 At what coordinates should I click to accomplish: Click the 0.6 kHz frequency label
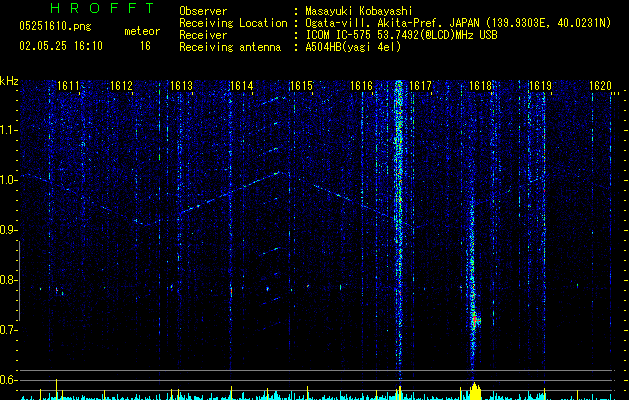click(x=8, y=380)
